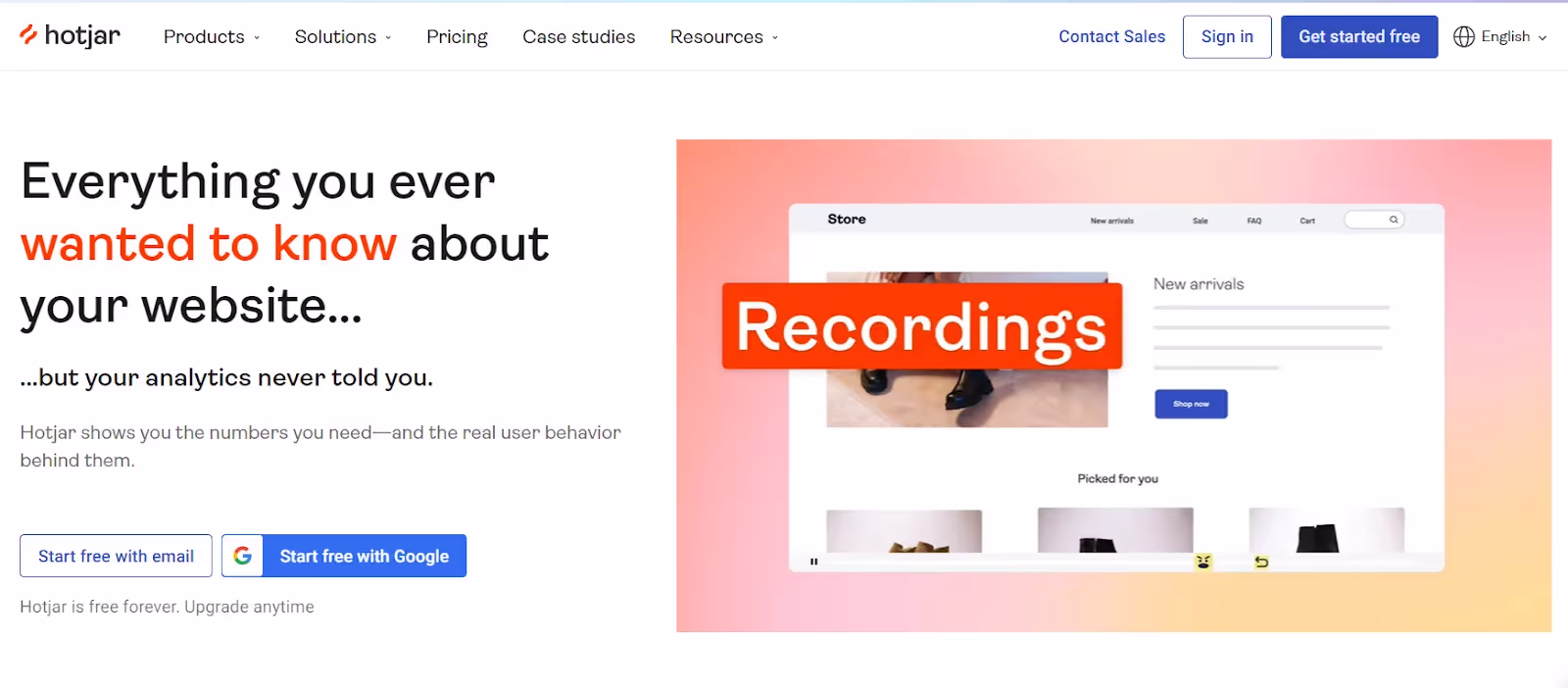Click the Google logo icon
The image size is (1568, 688).
243,556
